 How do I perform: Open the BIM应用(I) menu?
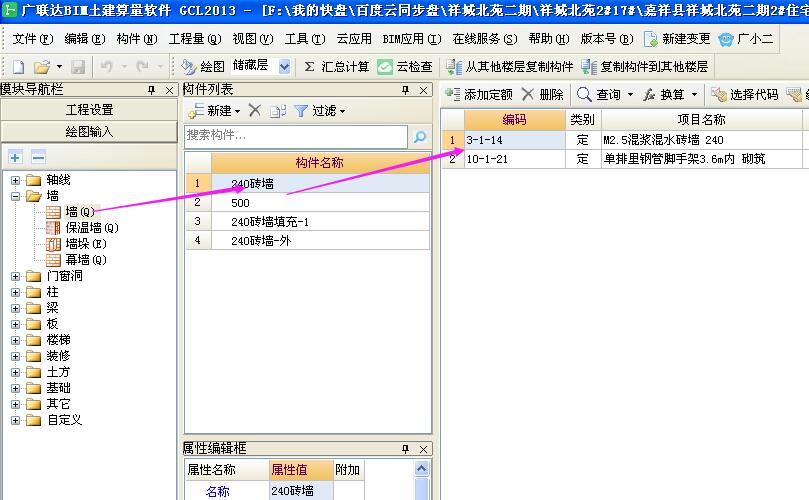click(x=412, y=39)
